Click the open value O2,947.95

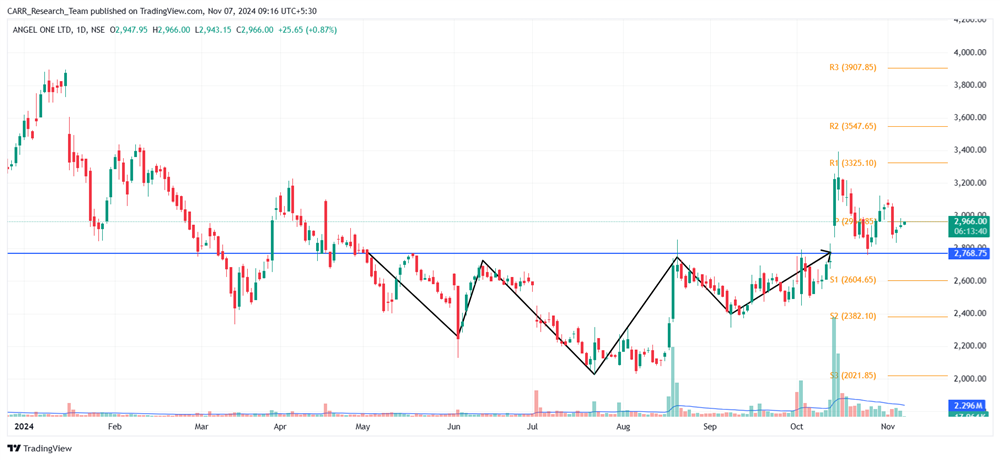click(129, 30)
